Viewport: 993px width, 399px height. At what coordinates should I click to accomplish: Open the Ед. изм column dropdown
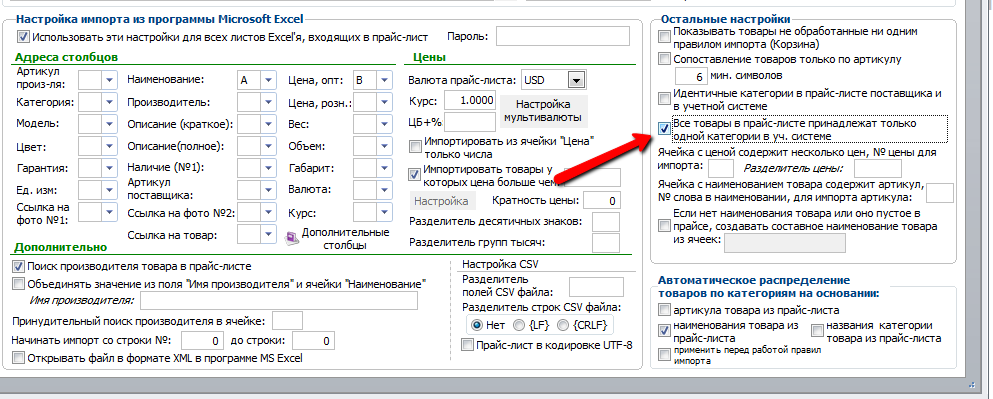110,190
